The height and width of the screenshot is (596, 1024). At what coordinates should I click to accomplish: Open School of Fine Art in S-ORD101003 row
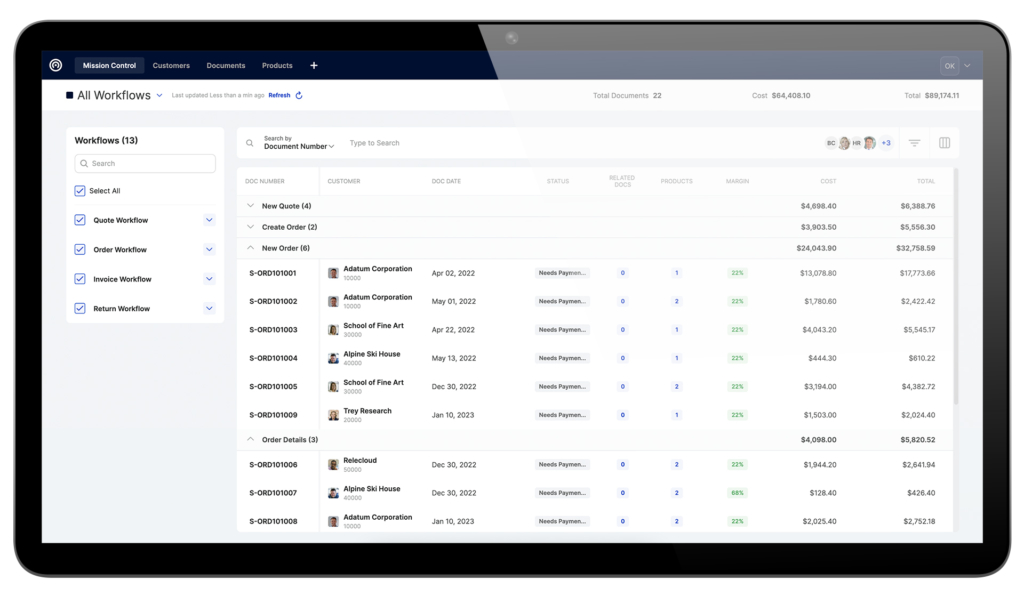coord(374,326)
